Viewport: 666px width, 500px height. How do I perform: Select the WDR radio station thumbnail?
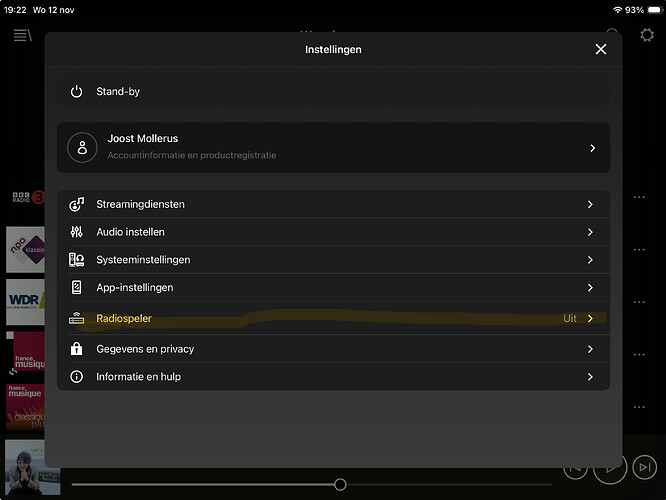25,301
